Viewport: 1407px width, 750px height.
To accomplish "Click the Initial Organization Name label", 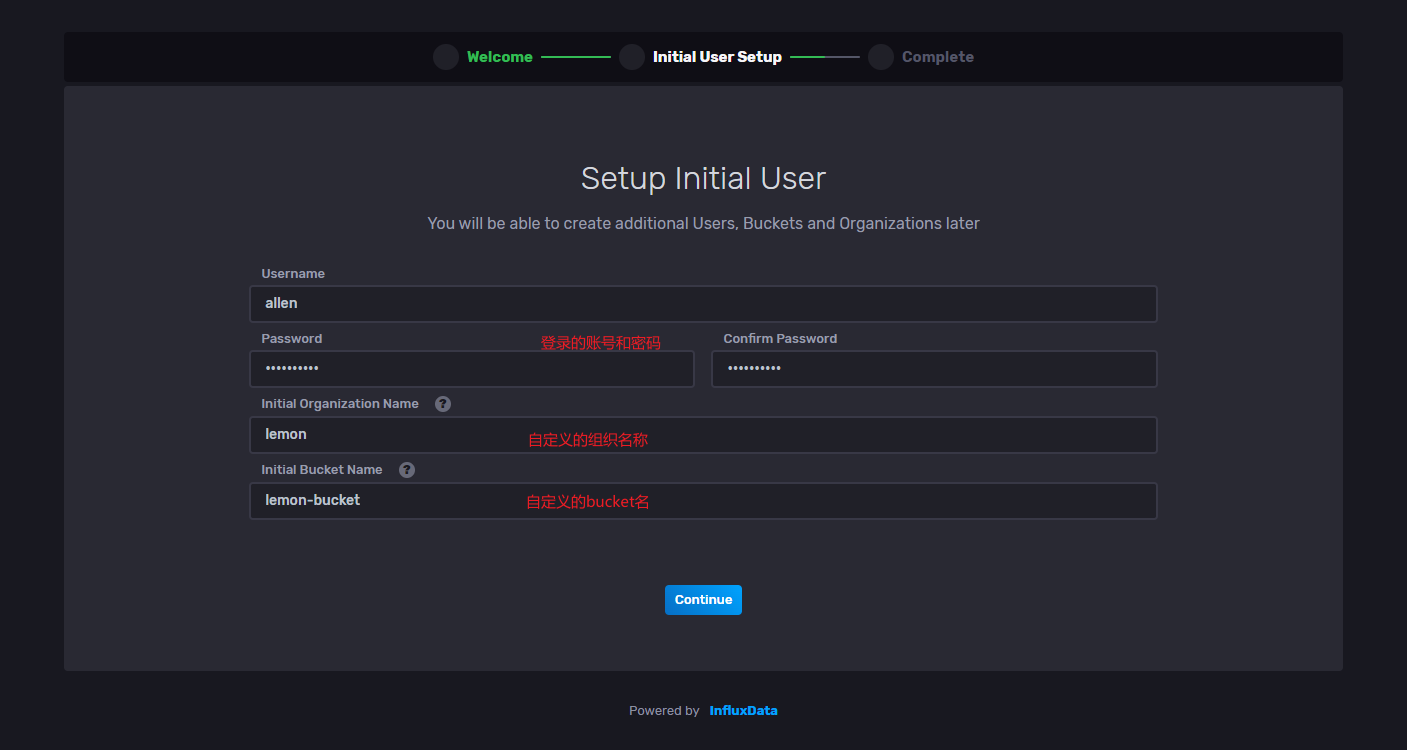I will point(340,404).
